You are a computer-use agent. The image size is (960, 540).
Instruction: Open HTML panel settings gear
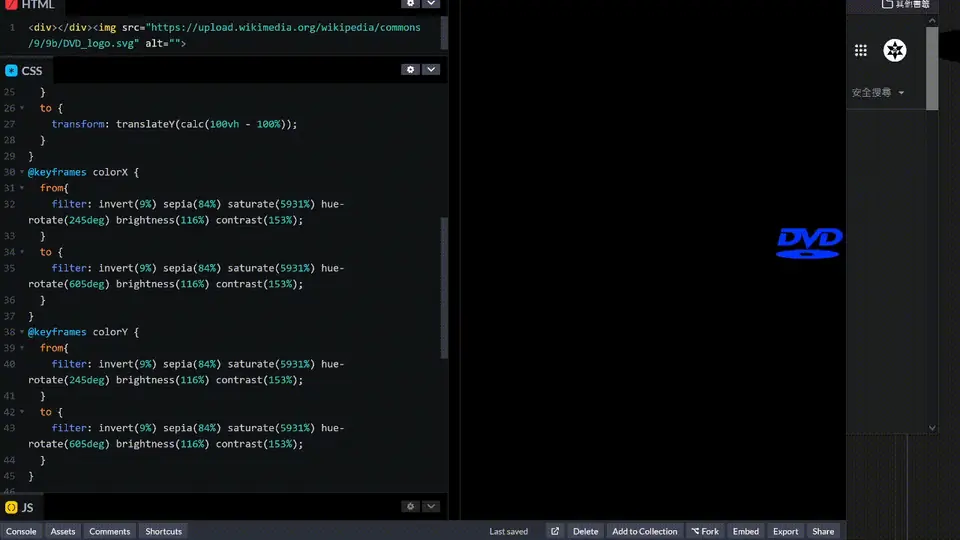point(410,3)
